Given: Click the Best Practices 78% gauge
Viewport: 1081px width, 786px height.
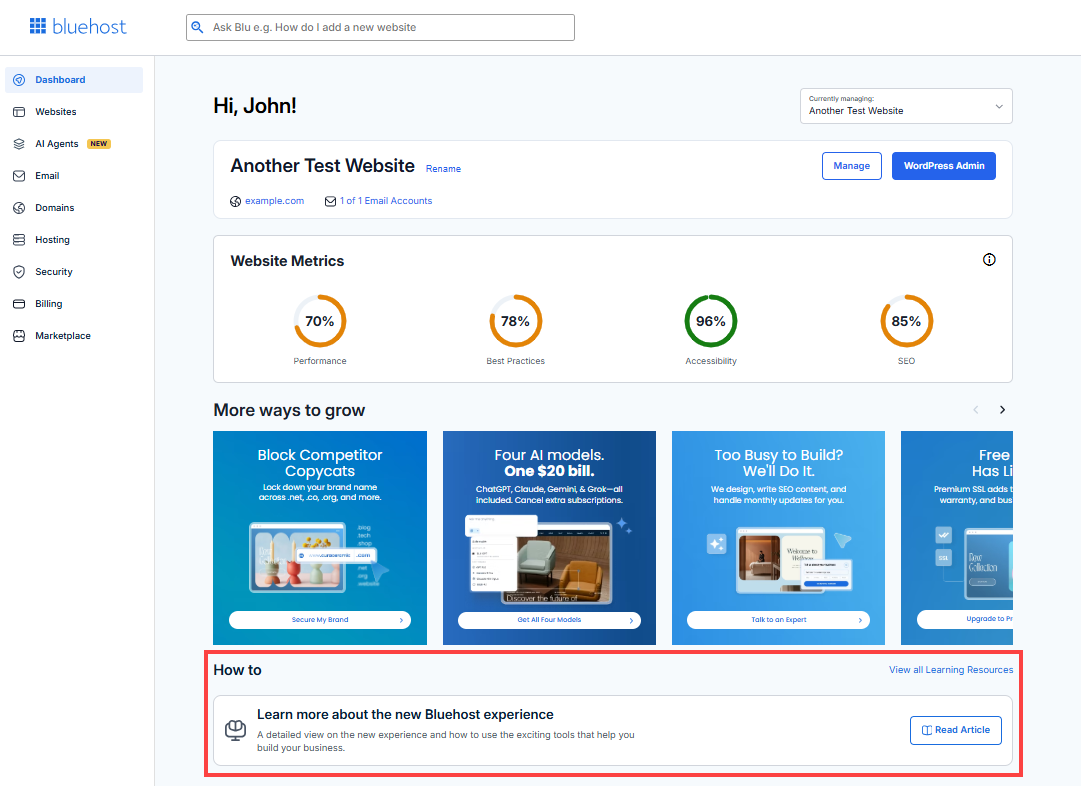Looking at the screenshot, I should (x=516, y=321).
